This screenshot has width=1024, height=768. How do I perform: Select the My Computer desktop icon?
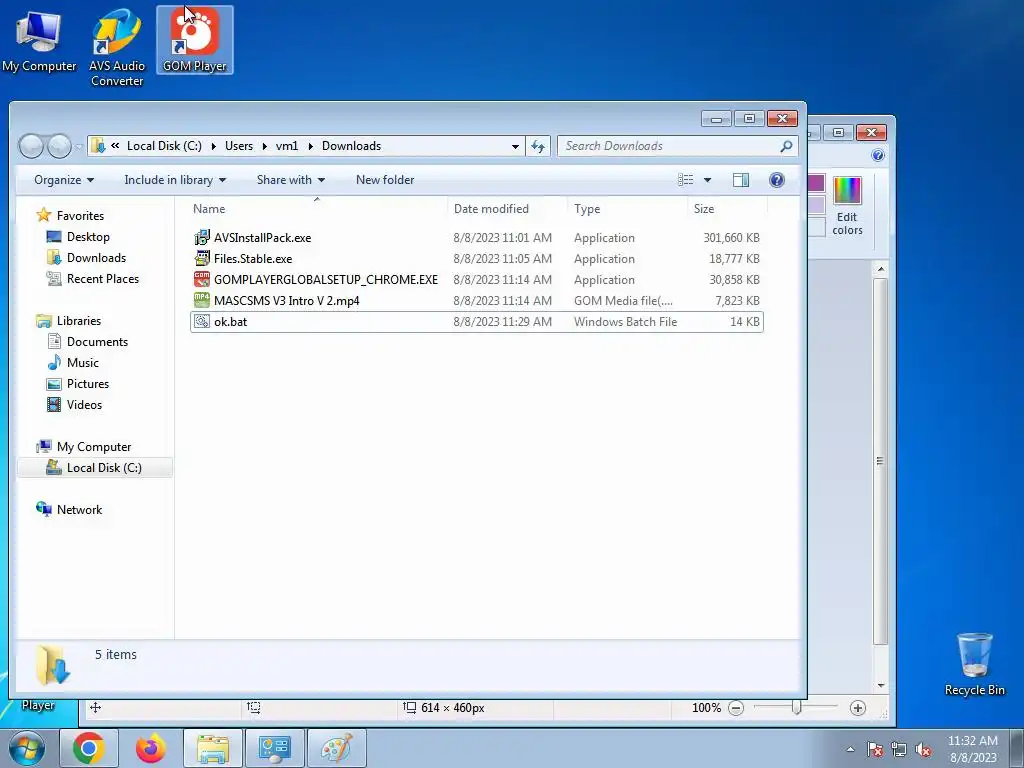tap(39, 40)
